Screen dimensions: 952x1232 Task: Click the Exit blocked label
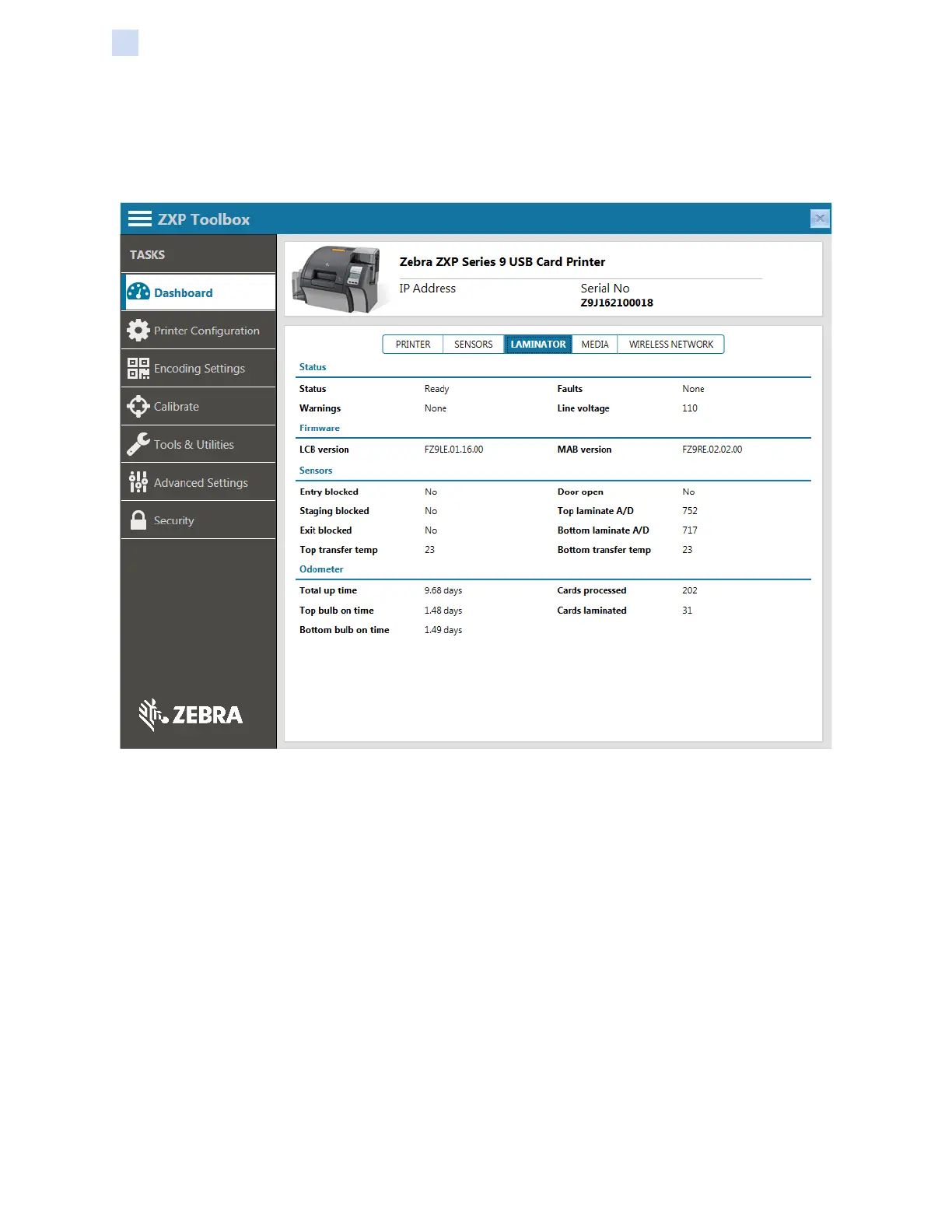click(326, 530)
